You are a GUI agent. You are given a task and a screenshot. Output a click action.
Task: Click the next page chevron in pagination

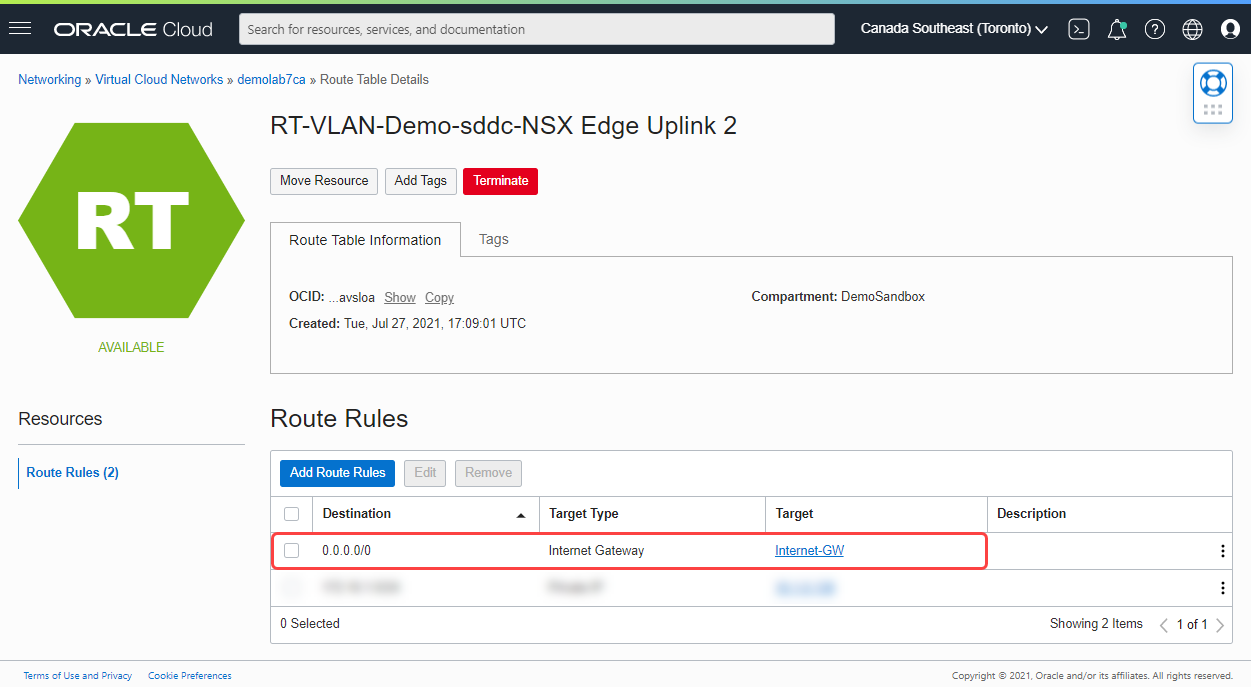pos(1220,624)
